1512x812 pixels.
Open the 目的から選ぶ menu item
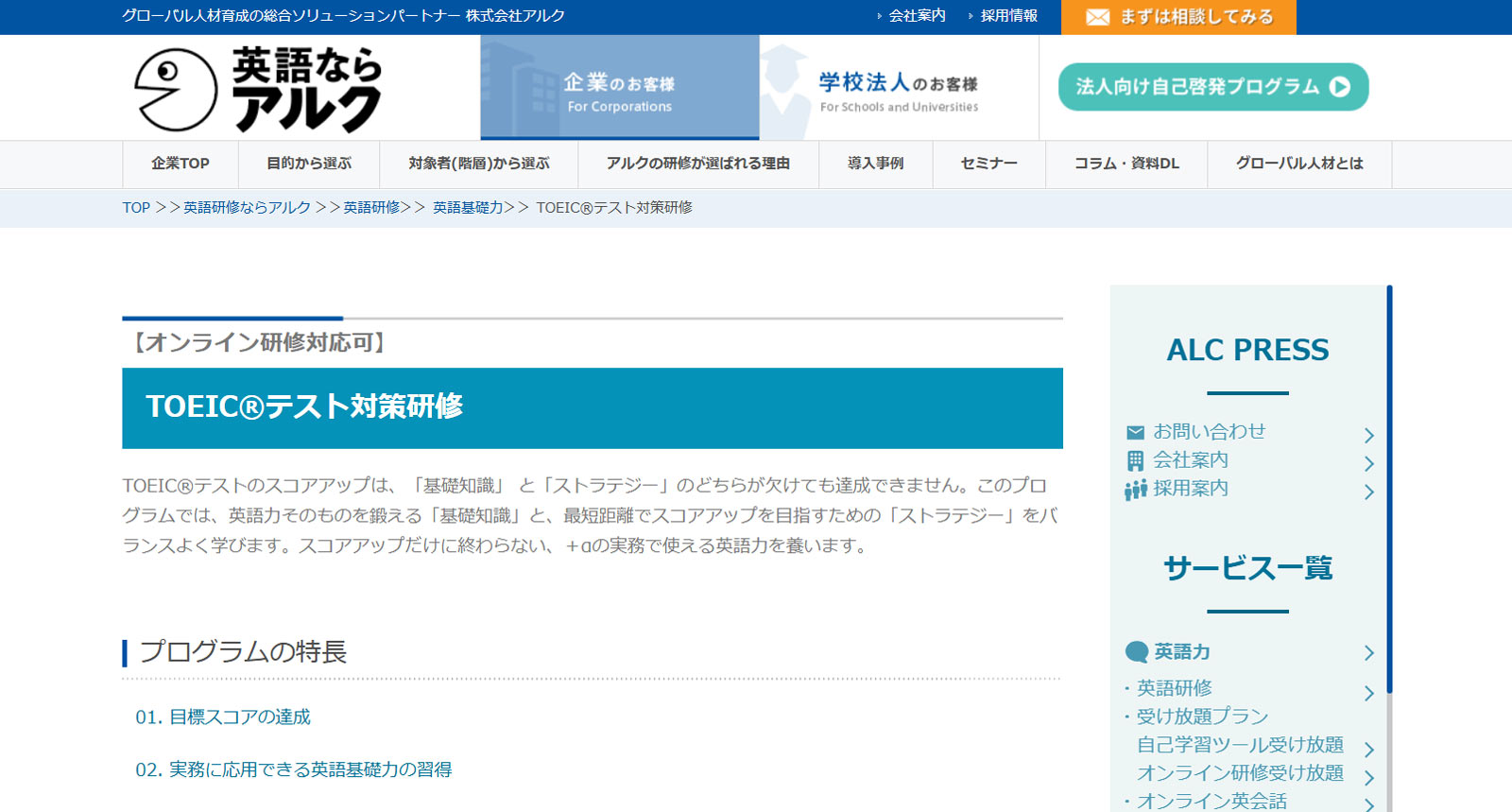(309, 164)
